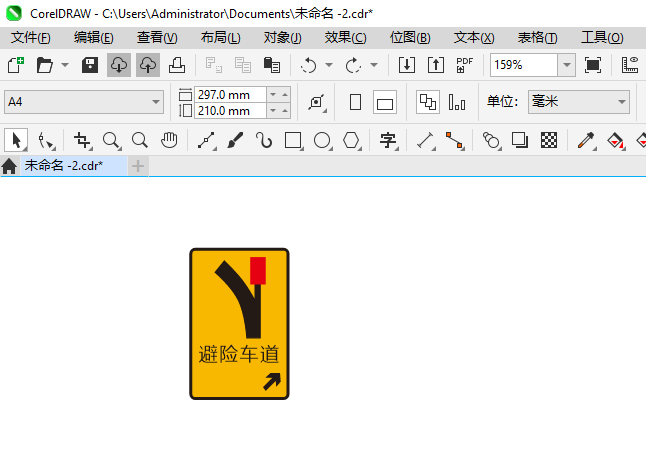Open the Redo history dropdown arrow

pyautogui.click(x=374, y=65)
